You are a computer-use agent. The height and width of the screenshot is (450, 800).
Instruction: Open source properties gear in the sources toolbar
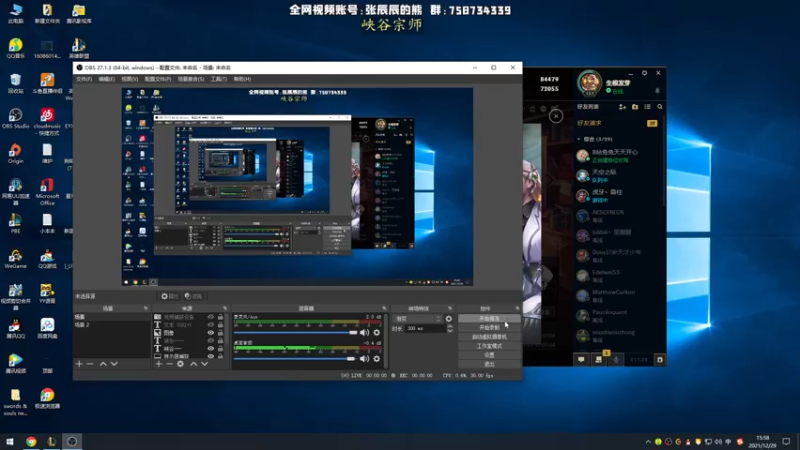[x=181, y=364]
